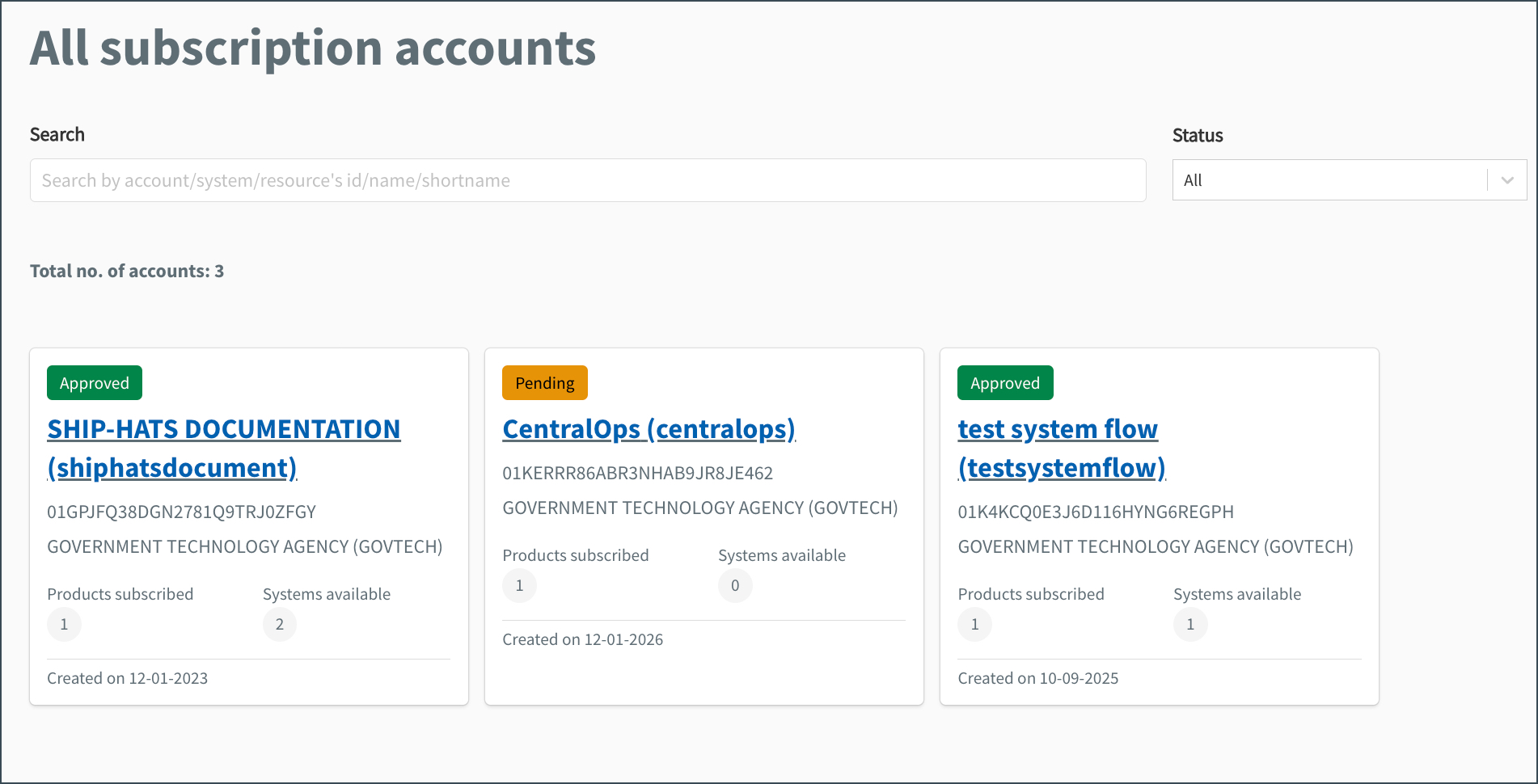Click the Created on 10-09-2025 text
This screenshot has height=784, width=1538.
1038,678
